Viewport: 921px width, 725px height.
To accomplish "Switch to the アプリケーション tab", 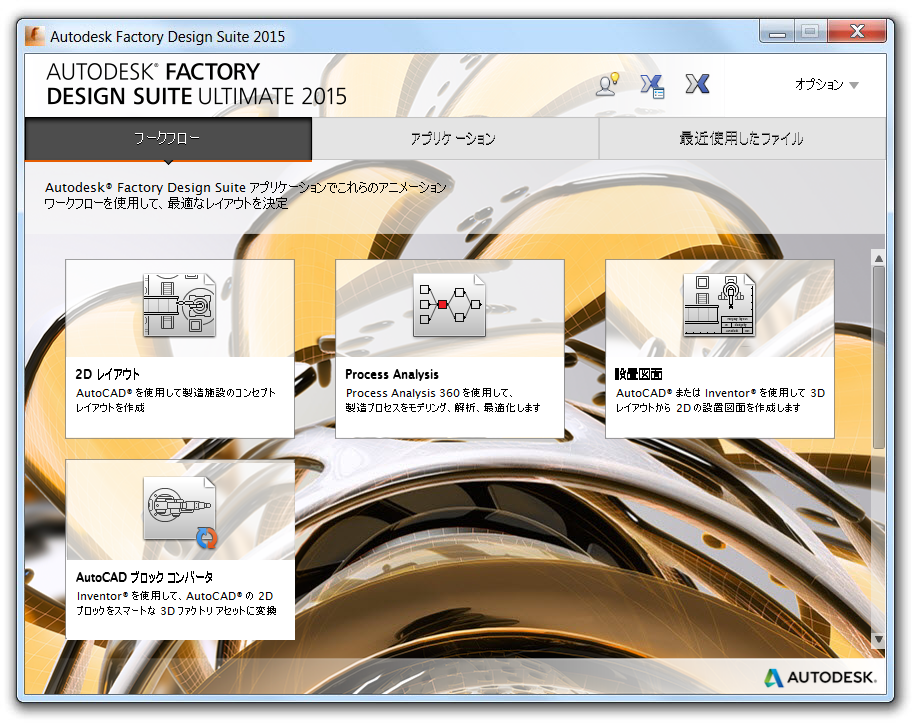I will tap(455, 139).
